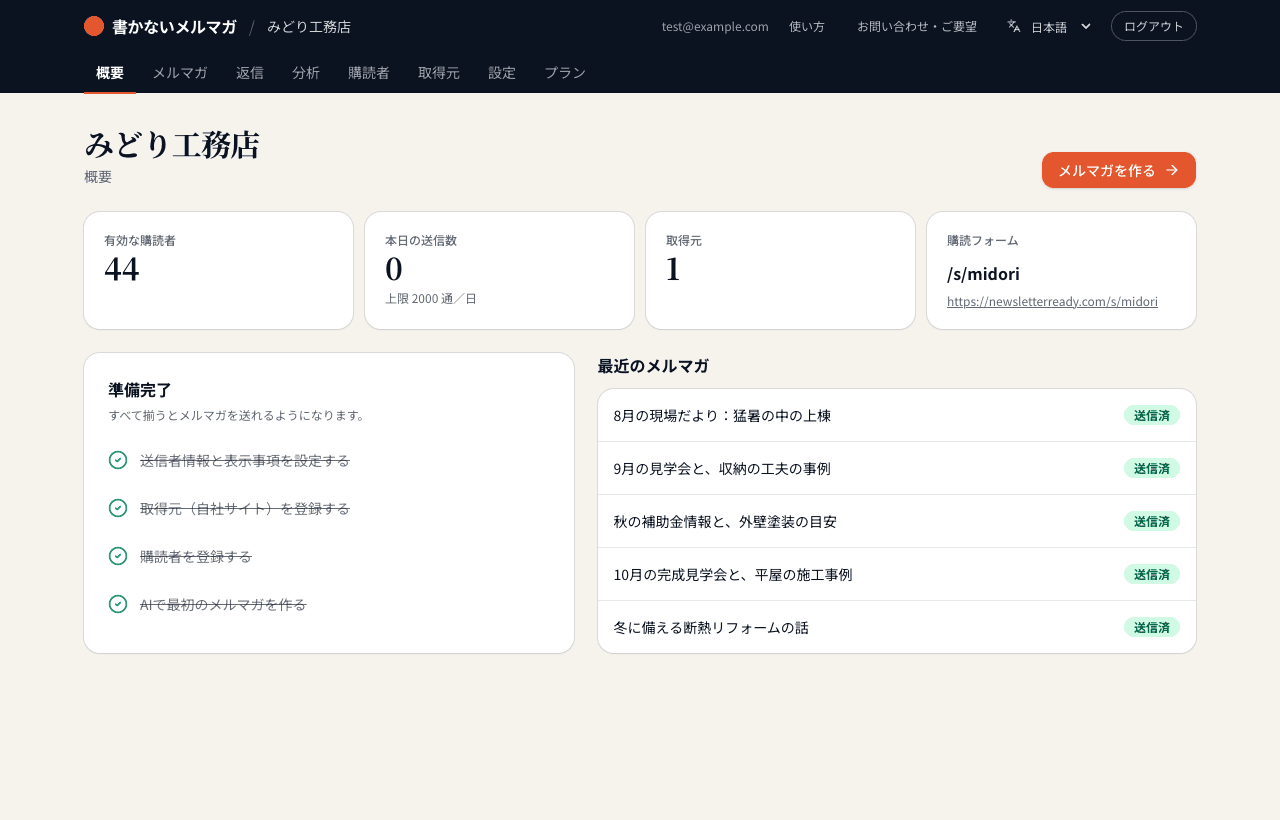Open newsletter 8月の現場だより：猛暑の中の上棟

(897, 415)
